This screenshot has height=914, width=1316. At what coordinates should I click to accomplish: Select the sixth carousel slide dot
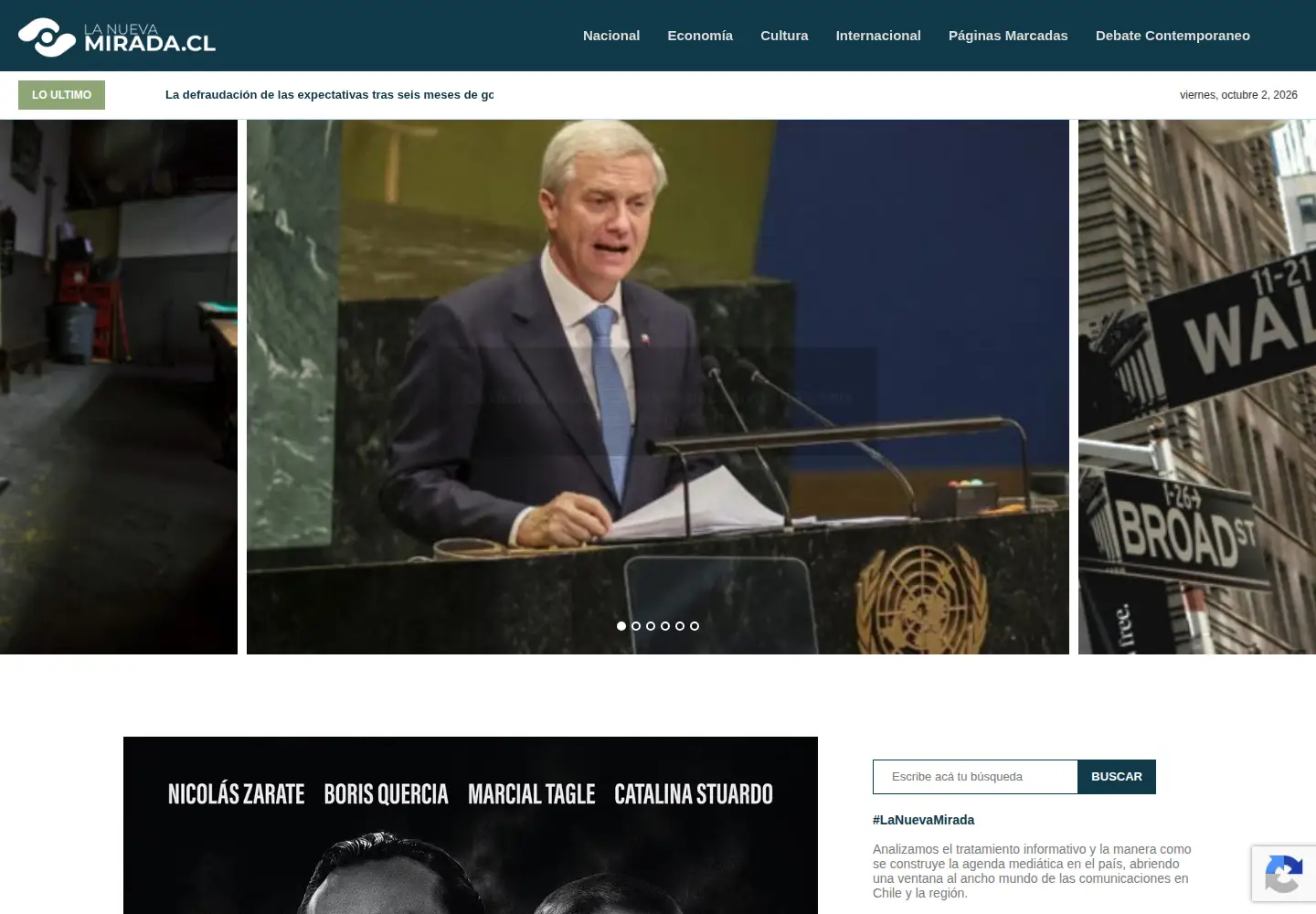pyautogui.click(x=695, y=626)
